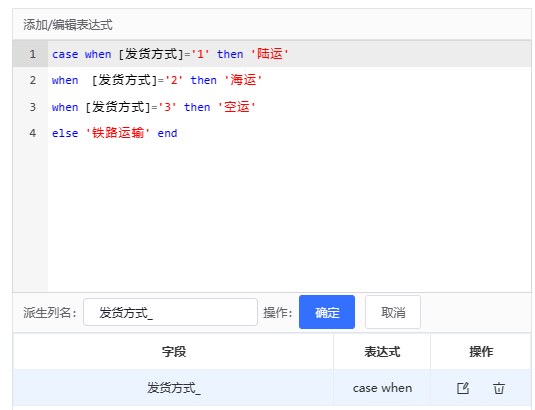This screenshot has height=410, width=535.
Task: Focus the 派生列名 input field
Action: pyautogui.click(x=170, y=312)
